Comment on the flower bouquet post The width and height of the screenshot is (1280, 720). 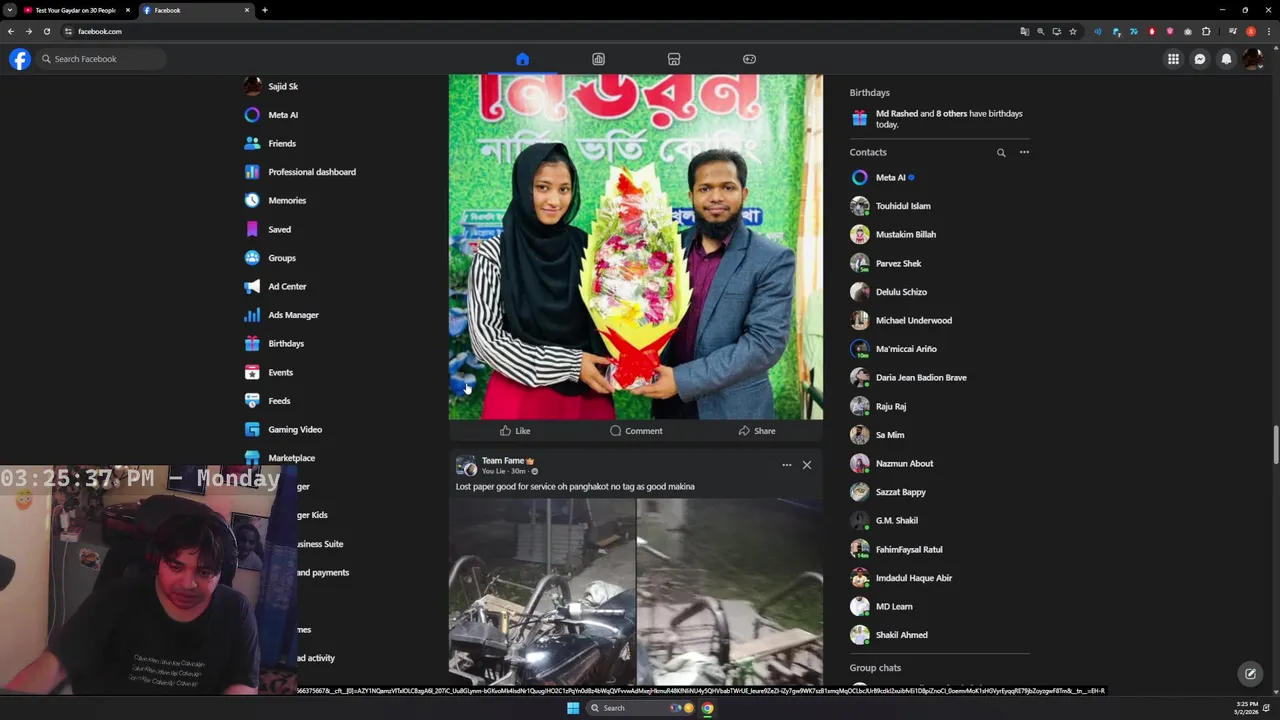(x=636, y=431)
